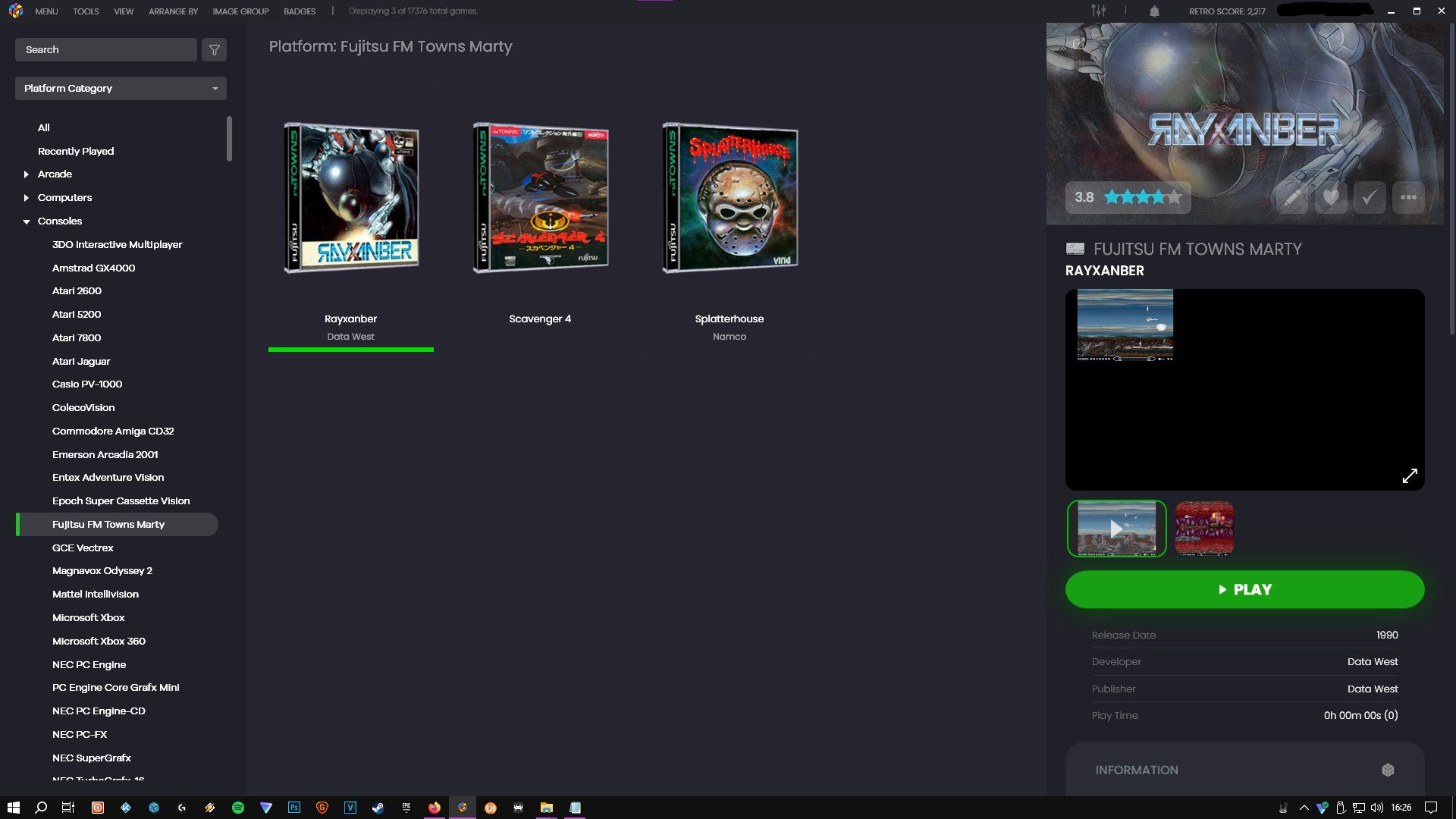Viewport: 1456px width, 819px height.
Task: Open Firefox from the taskbar
Action: [434, 808]
